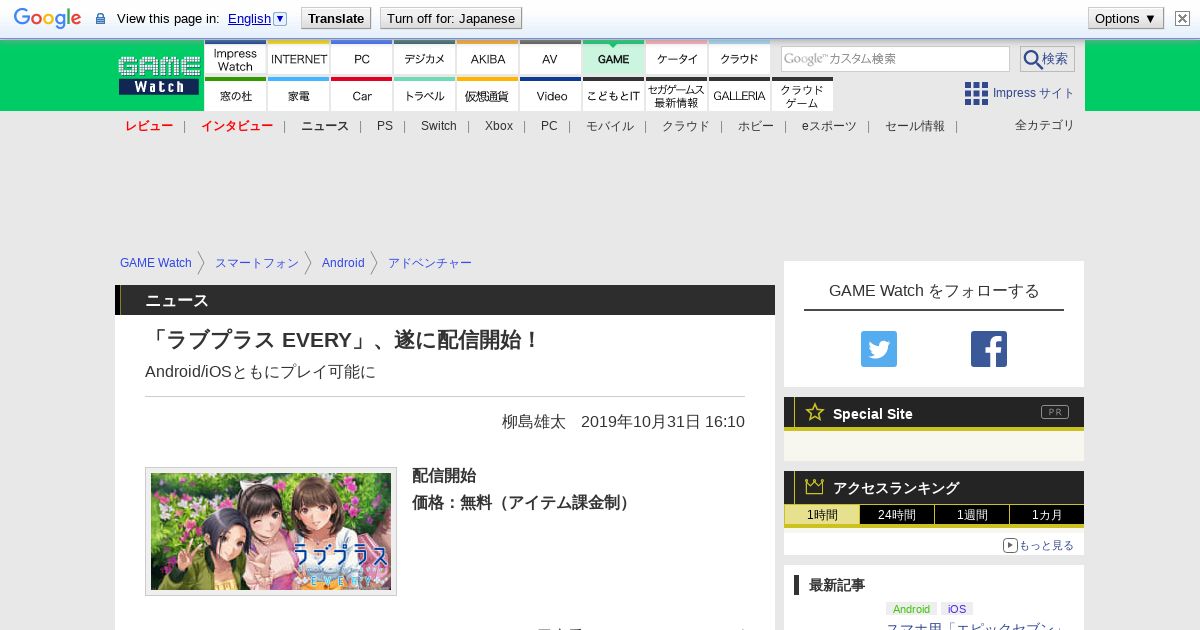Click the スマートフォン breadcrumb

(257, 263)
